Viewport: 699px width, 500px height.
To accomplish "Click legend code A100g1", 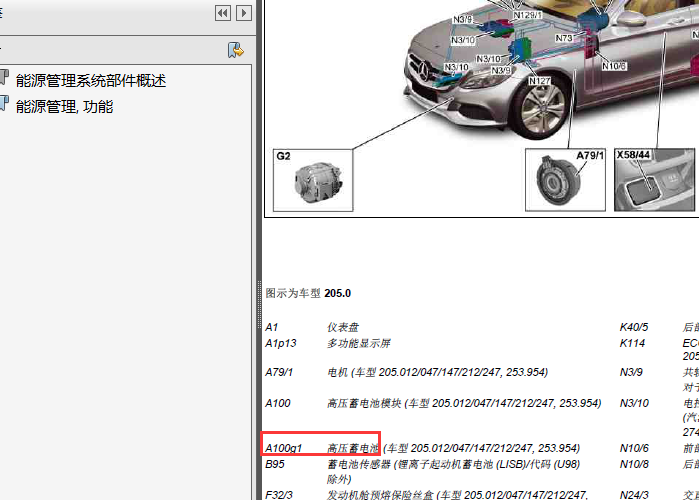I will 284,448.
